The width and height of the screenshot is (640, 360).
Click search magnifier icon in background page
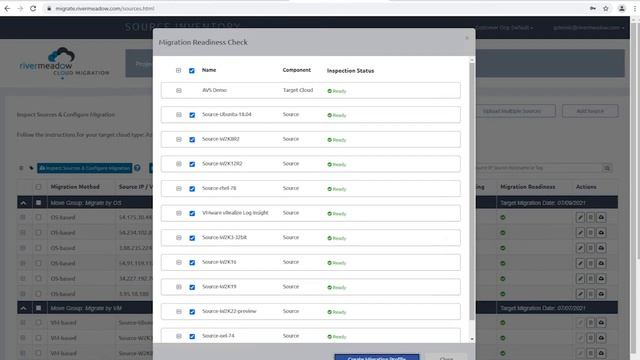click(x=607, y=168)
